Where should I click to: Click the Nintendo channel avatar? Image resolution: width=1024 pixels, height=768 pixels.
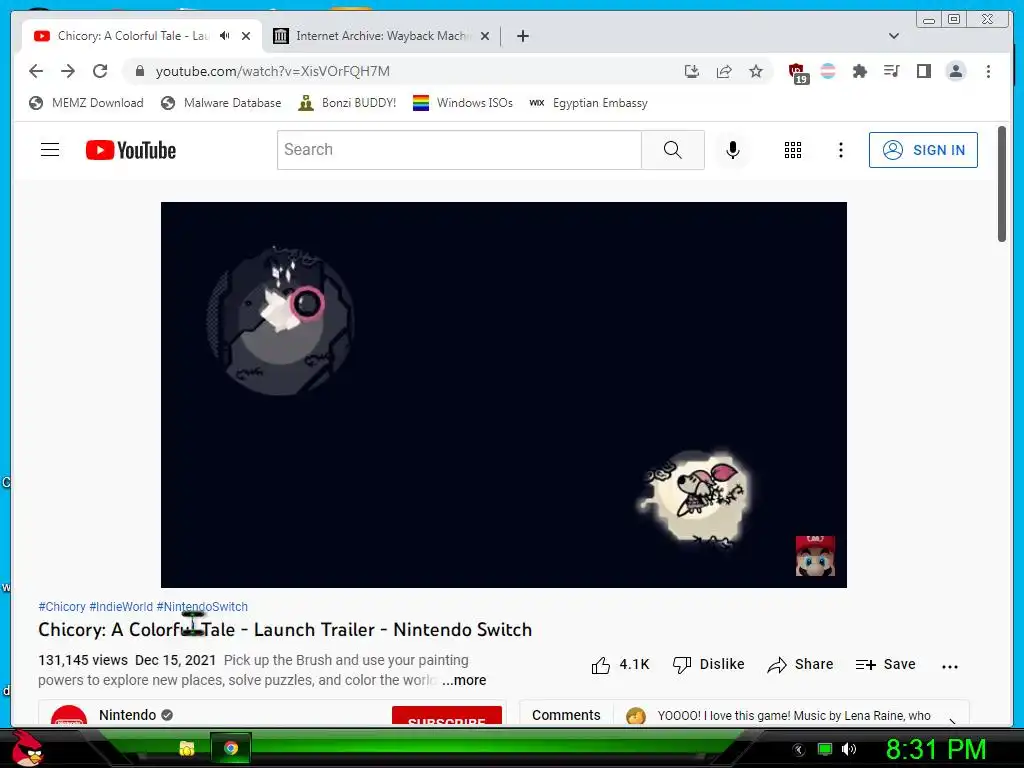pos(69,716)
